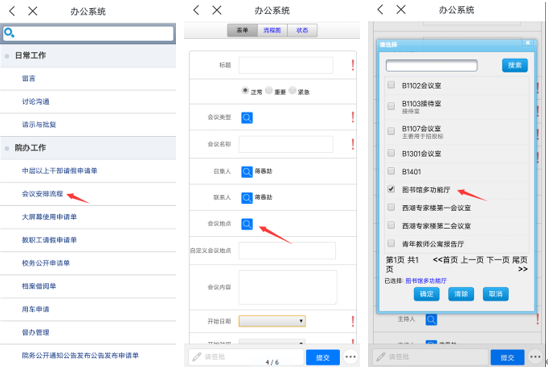Screen dimensions: 548x368
Task: Tap the back arrow on the left screen header
Action: click(12, 11)
